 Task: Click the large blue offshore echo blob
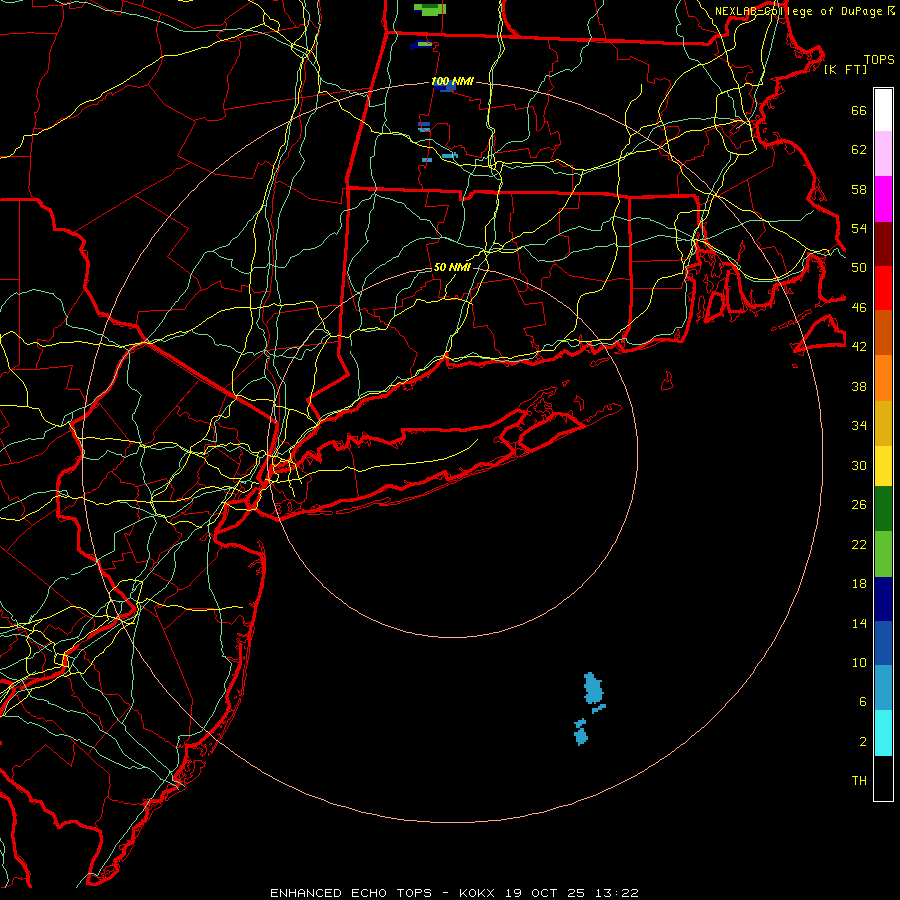pyautogui.click(x=593, y=690)
